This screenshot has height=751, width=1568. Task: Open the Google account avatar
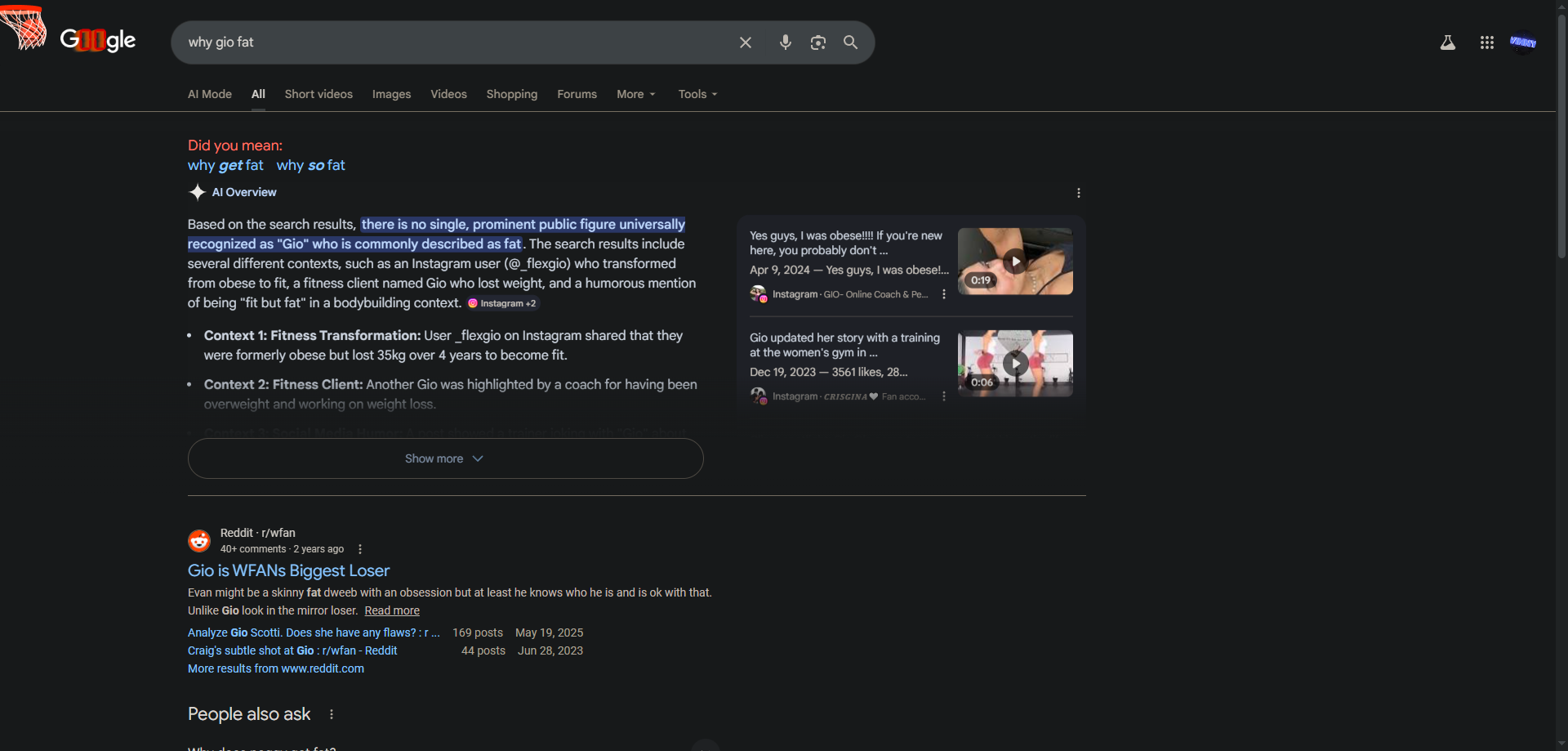(1523, 42)
